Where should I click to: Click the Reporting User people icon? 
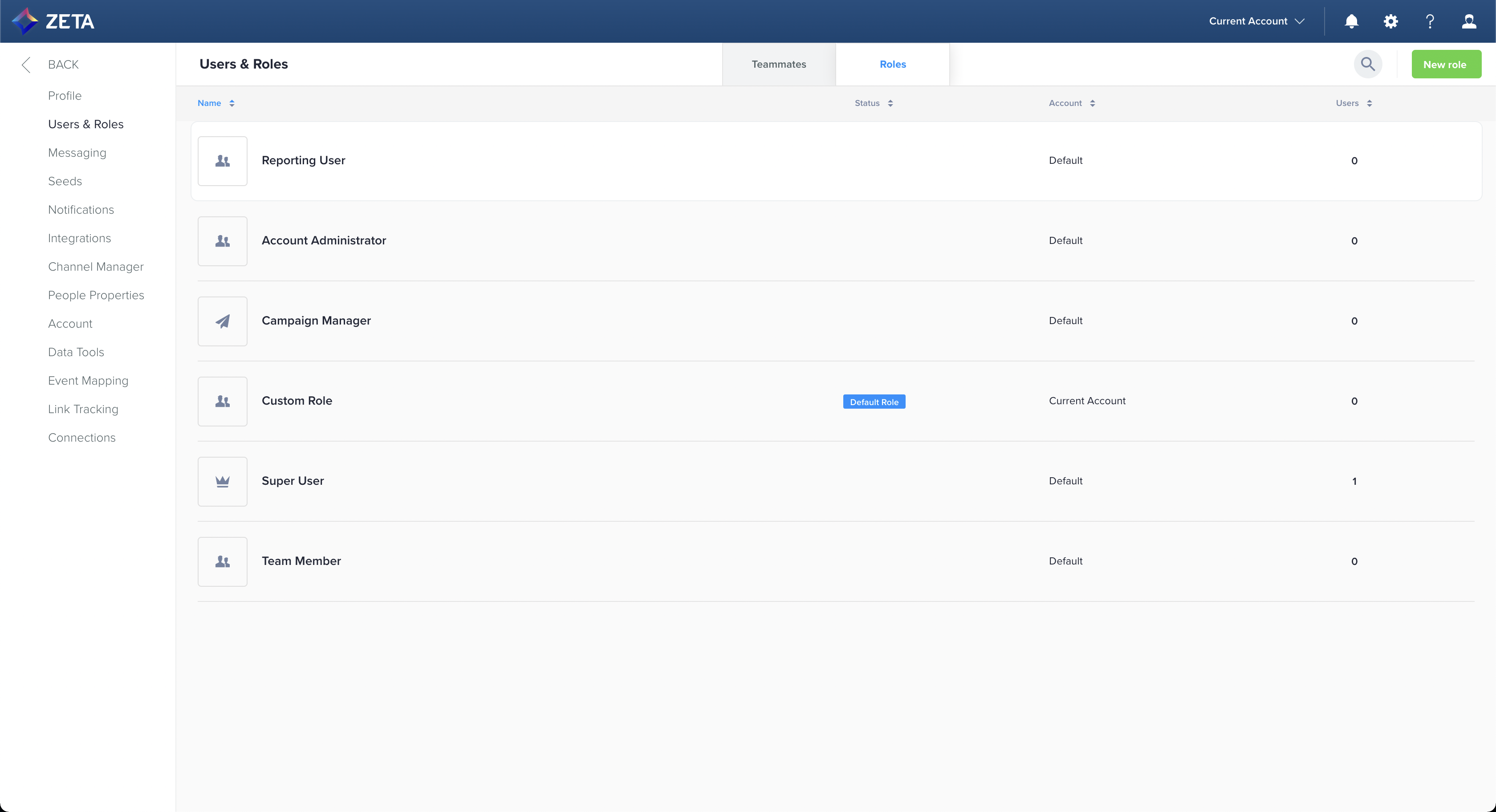223,161
